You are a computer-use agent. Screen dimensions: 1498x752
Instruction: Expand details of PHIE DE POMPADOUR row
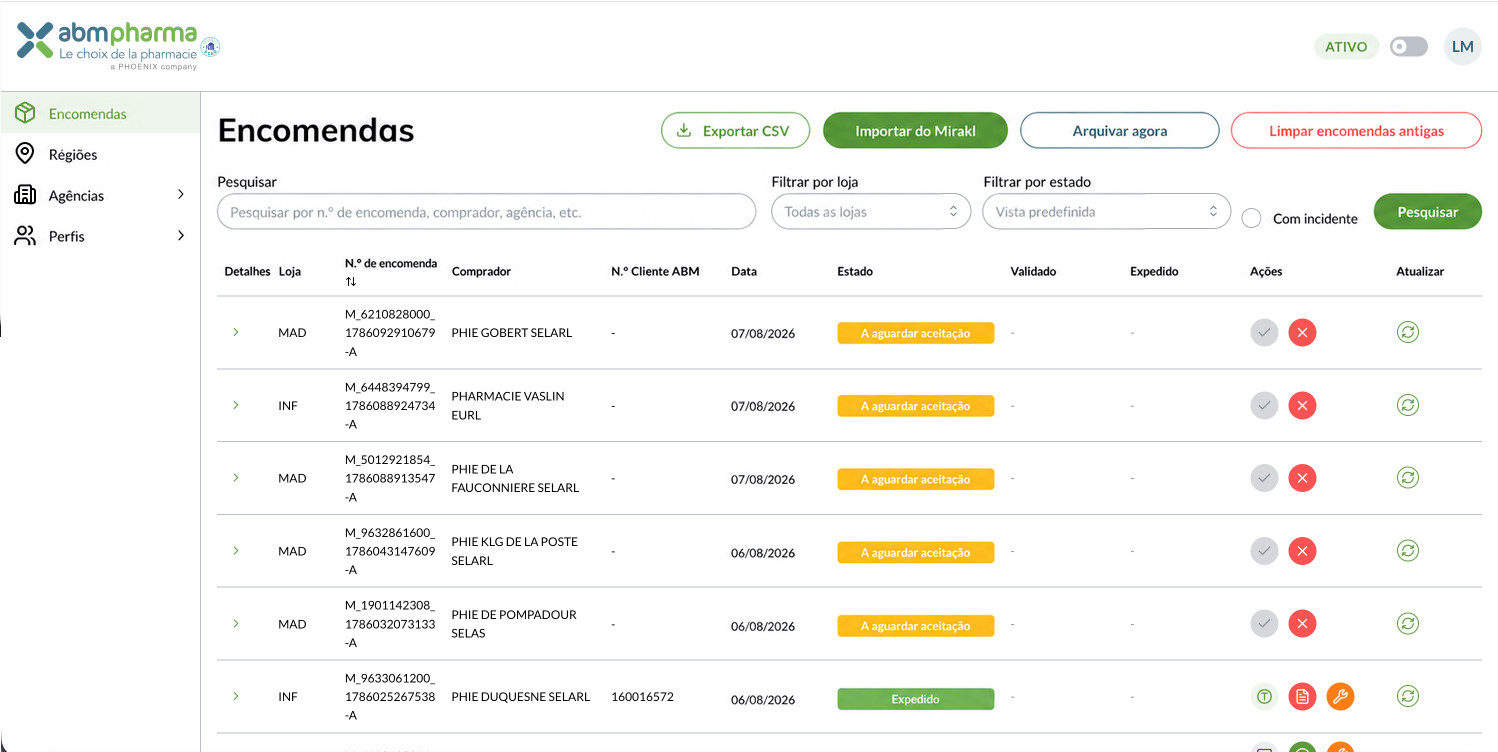coord(236,624)
